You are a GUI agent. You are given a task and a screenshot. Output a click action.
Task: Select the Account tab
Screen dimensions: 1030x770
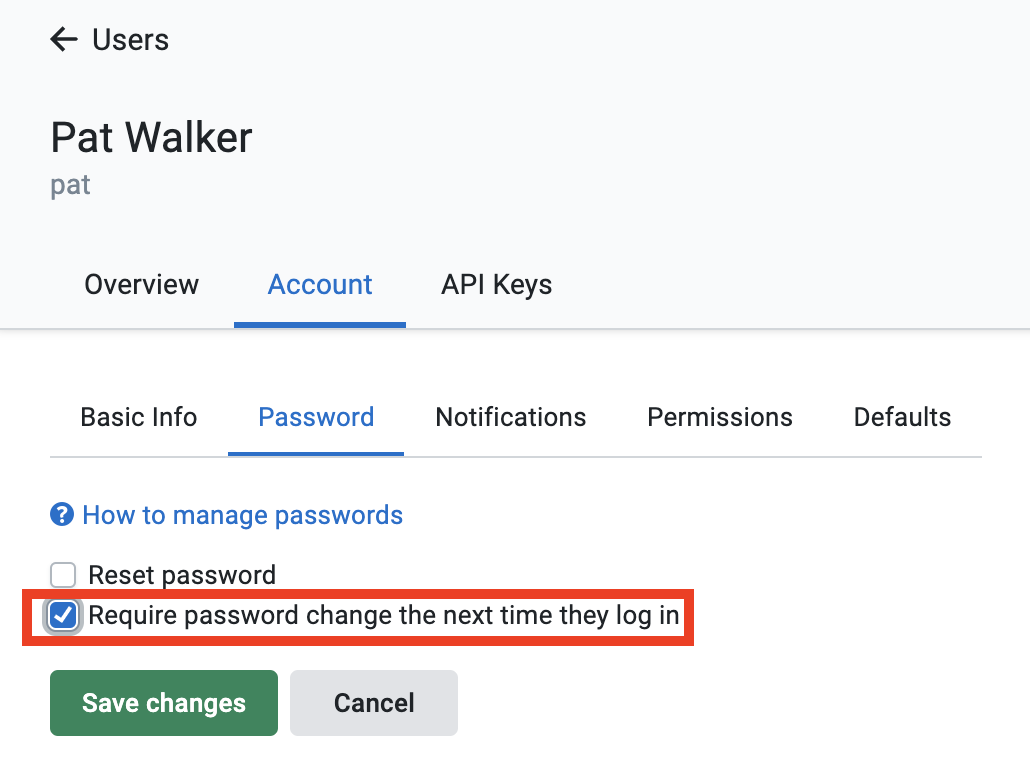coord(319,284)
